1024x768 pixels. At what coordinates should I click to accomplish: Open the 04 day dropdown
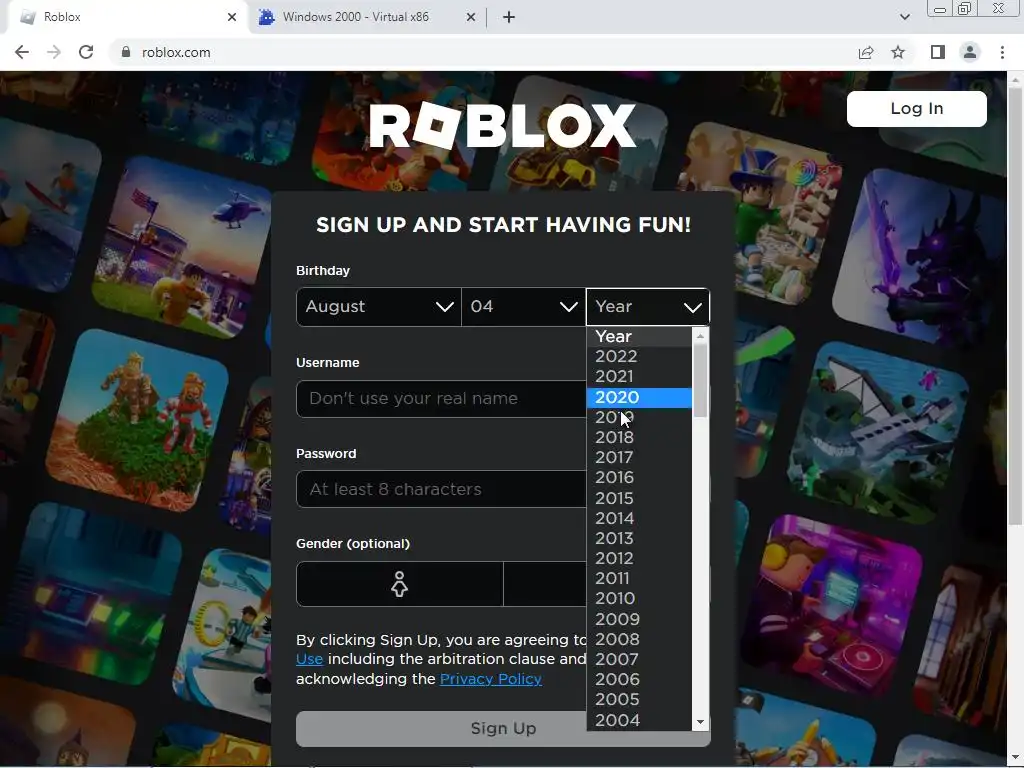click(x=523, y=306)
